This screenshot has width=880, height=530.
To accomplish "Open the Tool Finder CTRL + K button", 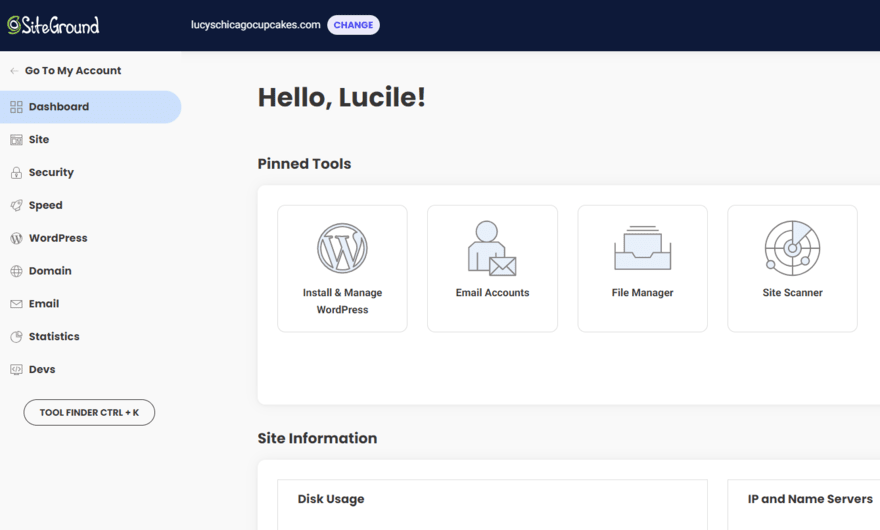I will pyautogui.click(x=89, y=412).
